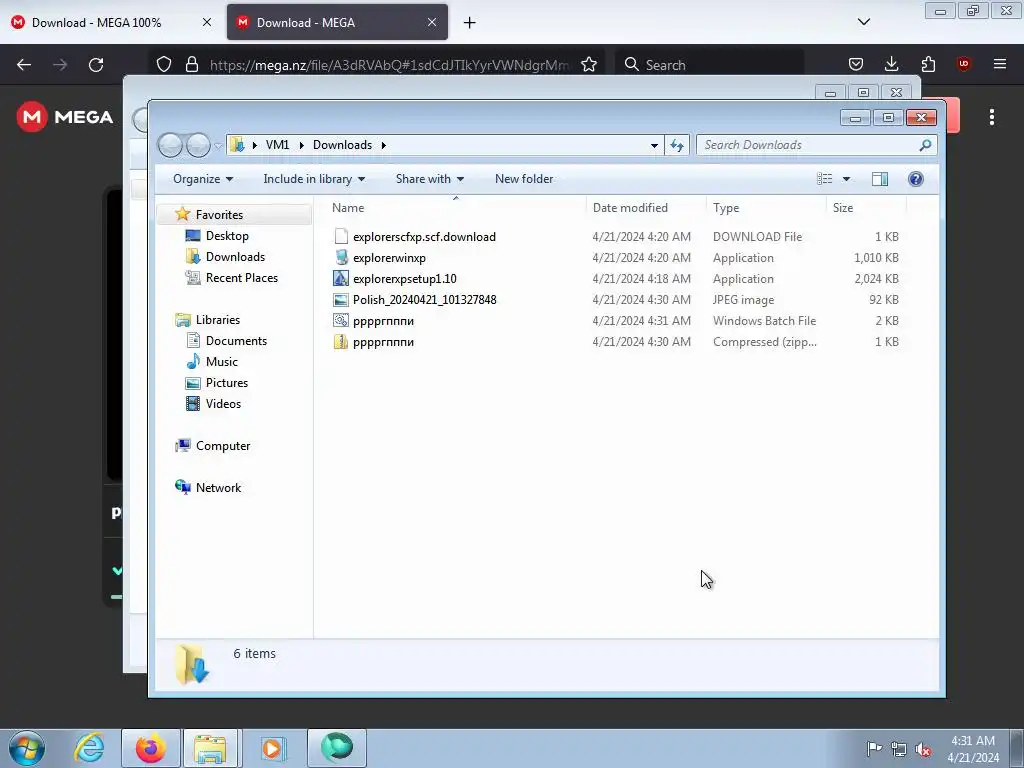Image resolution: width=1024 pixels, height=768 pixels.
Task: Click the site padlock icon
Action: point(191,65)
